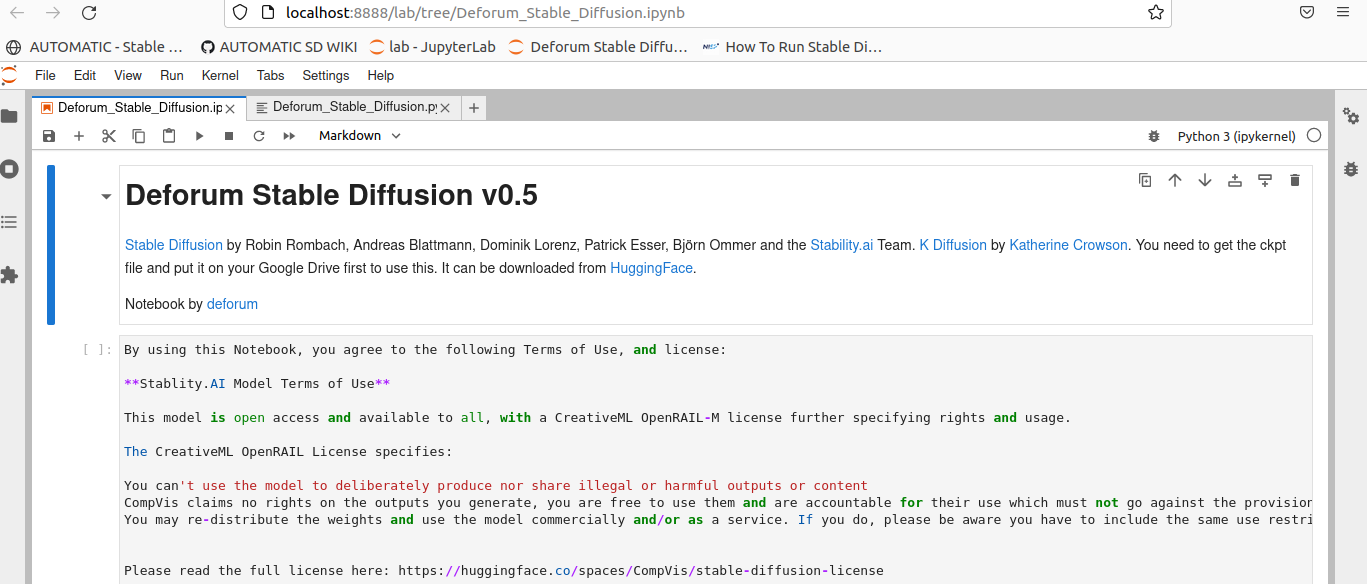
Task: Open a new launcher tab with plus
Action: [x=474, y=108]
